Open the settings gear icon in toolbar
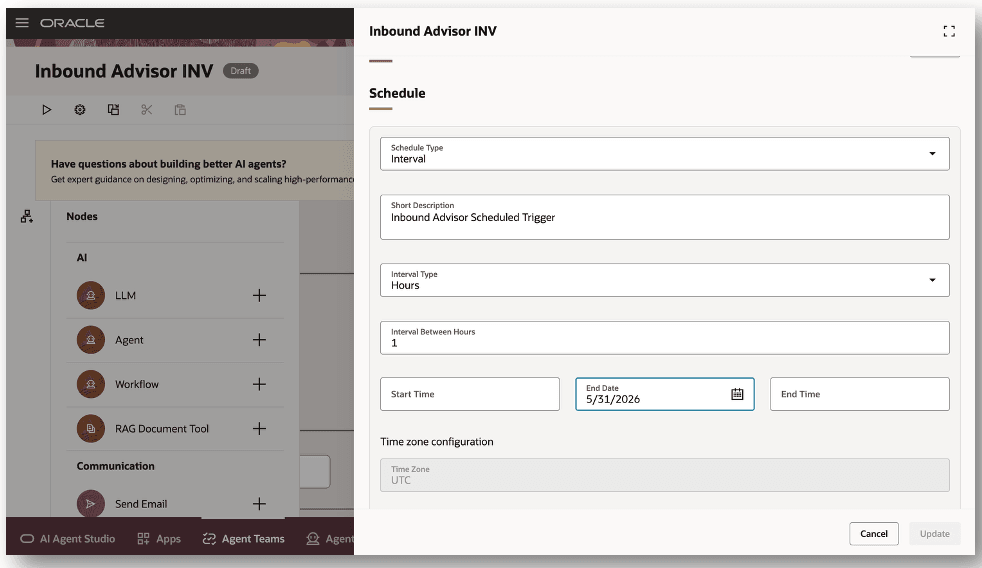This screenshot has height=568, width=982. pyautogui.click(x=80, y=110)
